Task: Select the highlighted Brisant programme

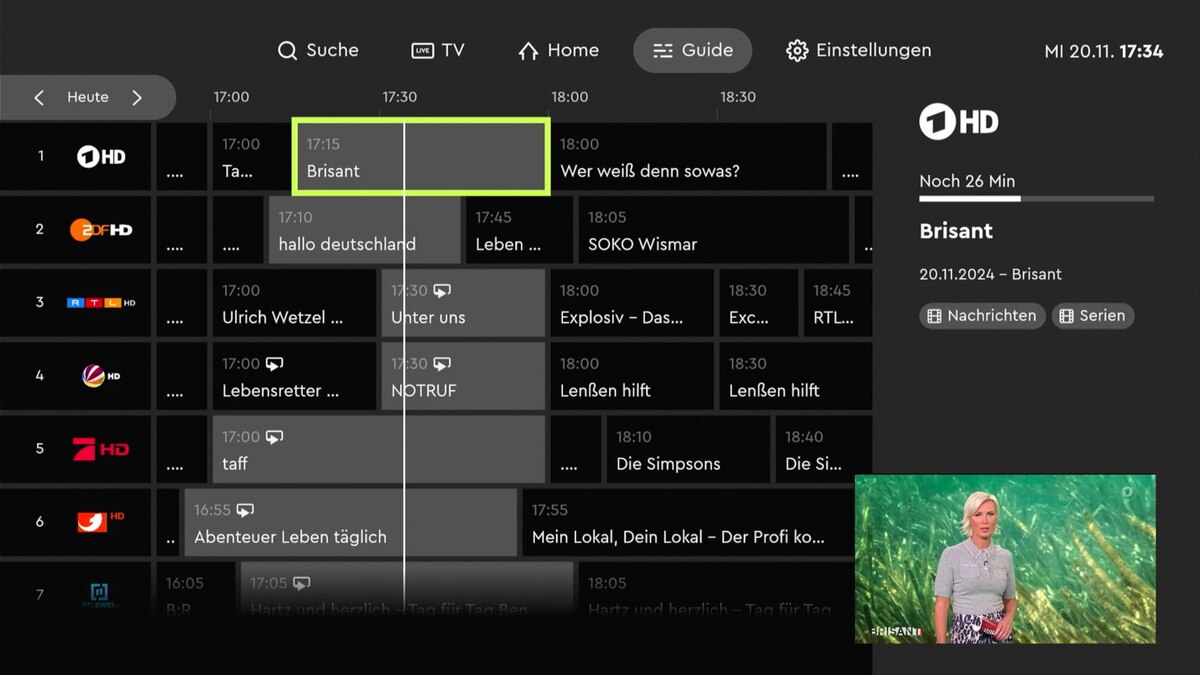Action: point(421,157)
